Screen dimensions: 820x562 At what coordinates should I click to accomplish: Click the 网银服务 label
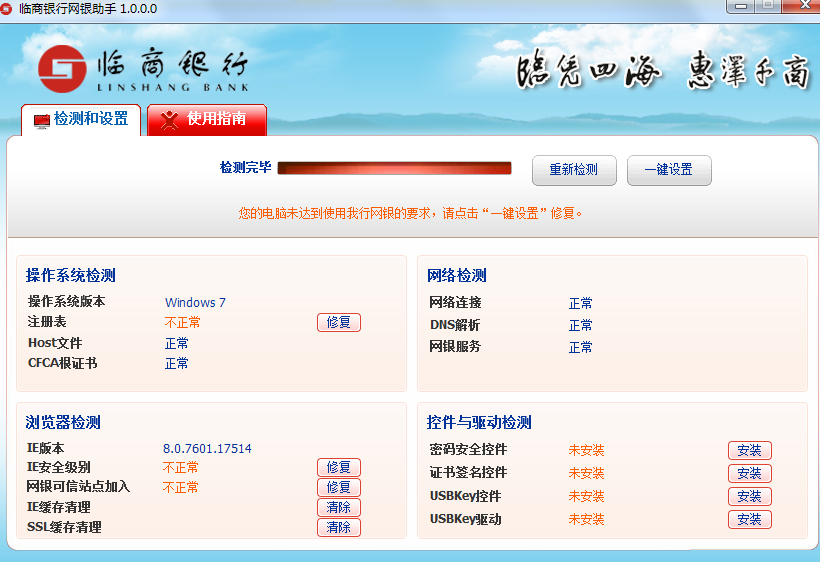pos(455,346)
